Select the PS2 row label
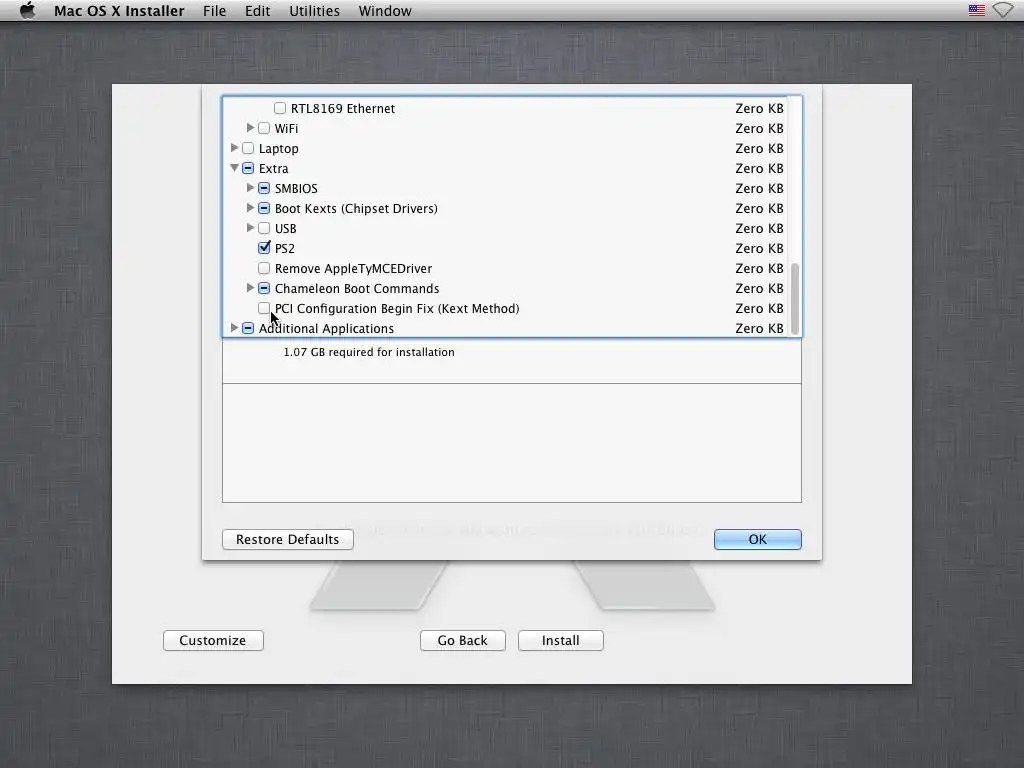 [x=285, y=249]
